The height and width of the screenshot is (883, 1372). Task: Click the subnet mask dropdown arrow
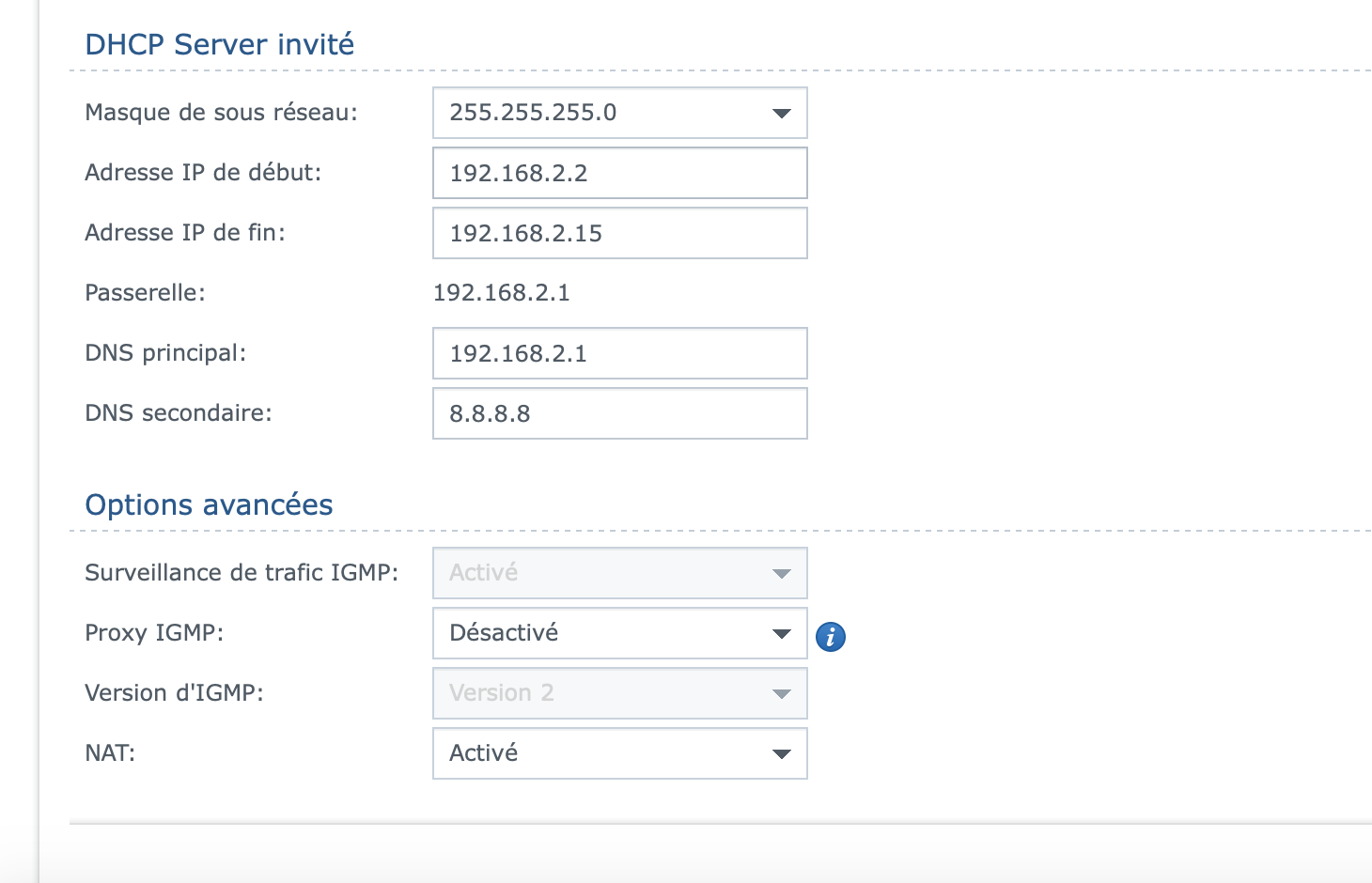tap(781, 114)
